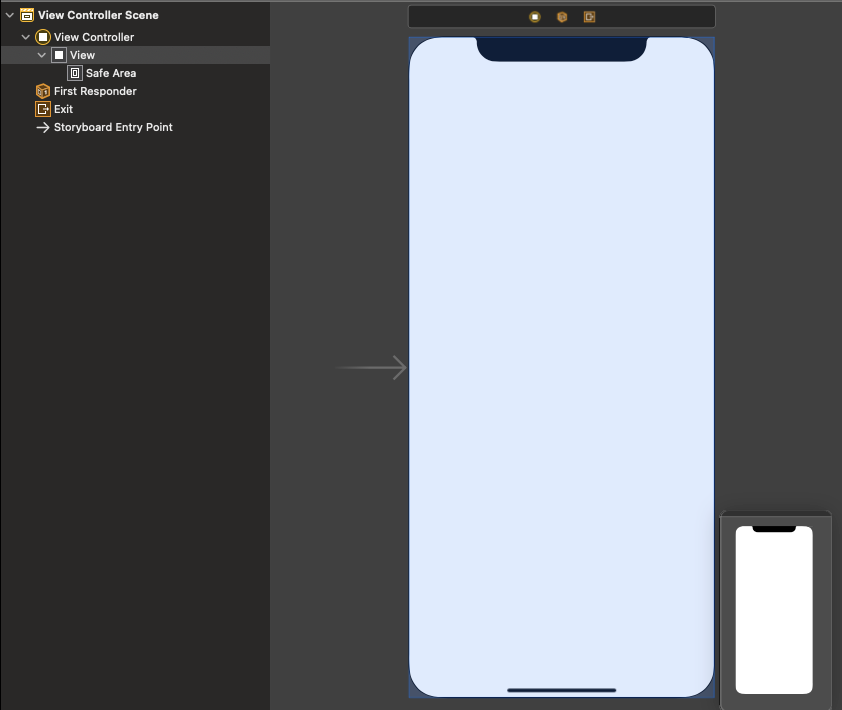The height and width of the screenshot is (710, 842).
Task: Collapse the View row disclosure chevron
Action: point(41,55)
